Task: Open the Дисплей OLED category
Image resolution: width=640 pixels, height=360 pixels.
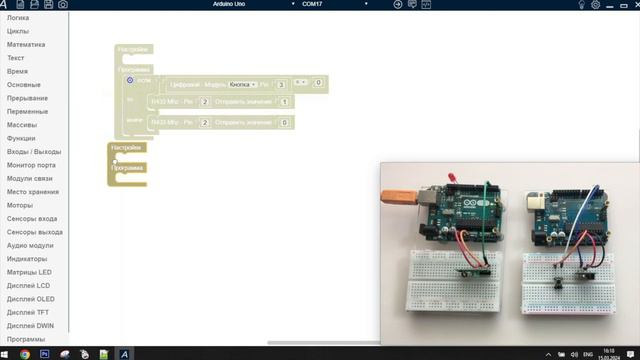Action: (31, 299)
